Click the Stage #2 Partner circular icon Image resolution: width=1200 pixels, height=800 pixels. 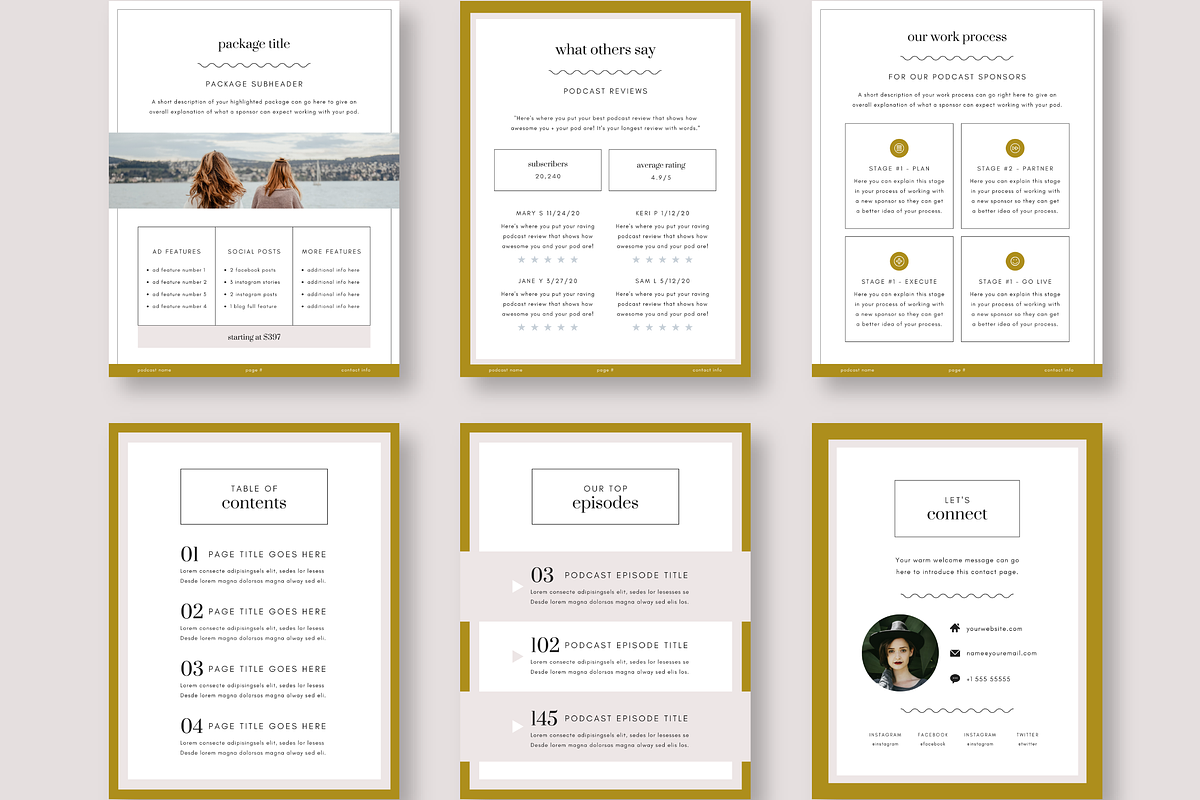(x=1015, y=148)
